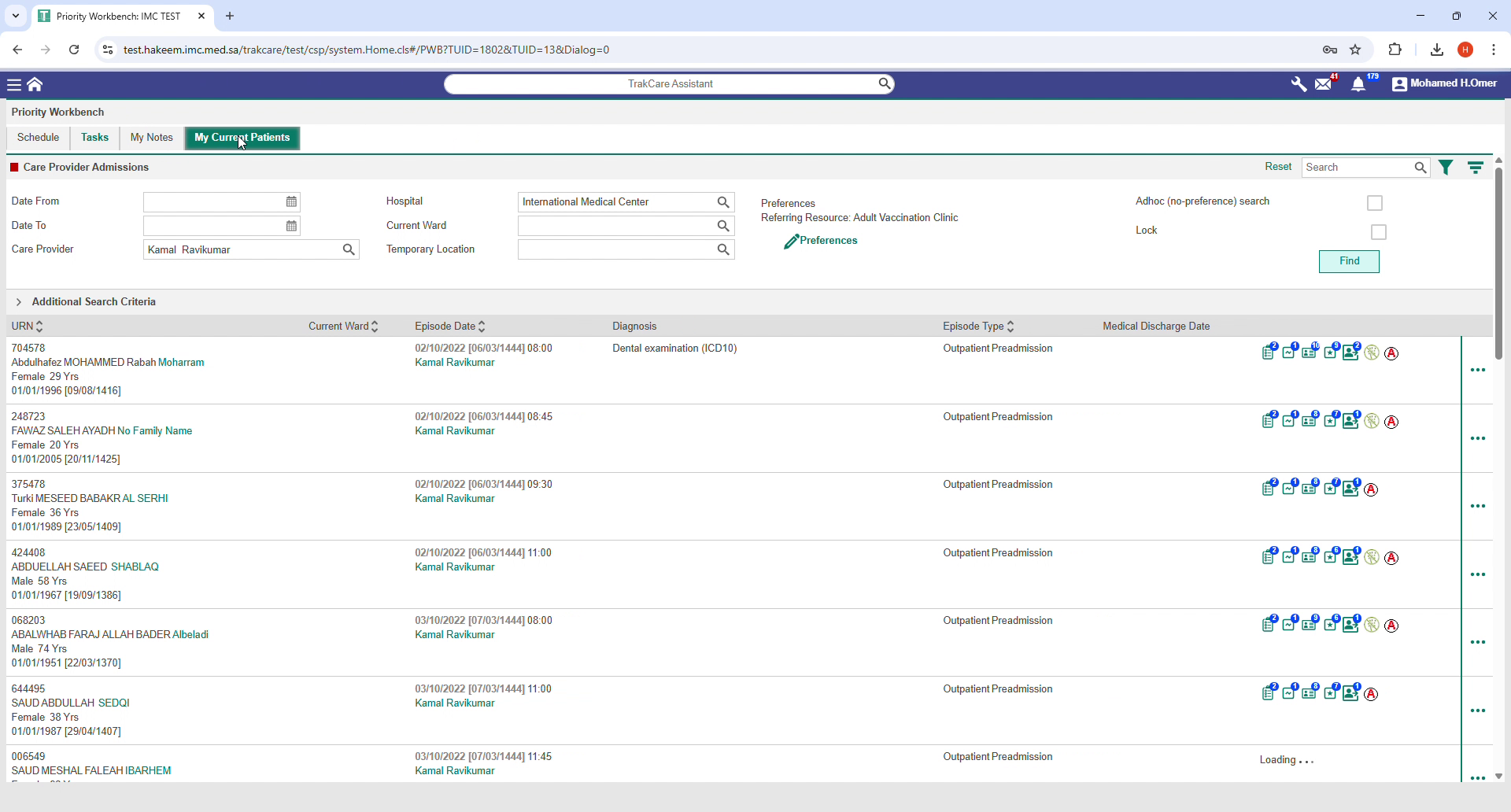Open the My Notes tab
The width and height of the screenshot is (1511, 812).
tap(150, 138)
